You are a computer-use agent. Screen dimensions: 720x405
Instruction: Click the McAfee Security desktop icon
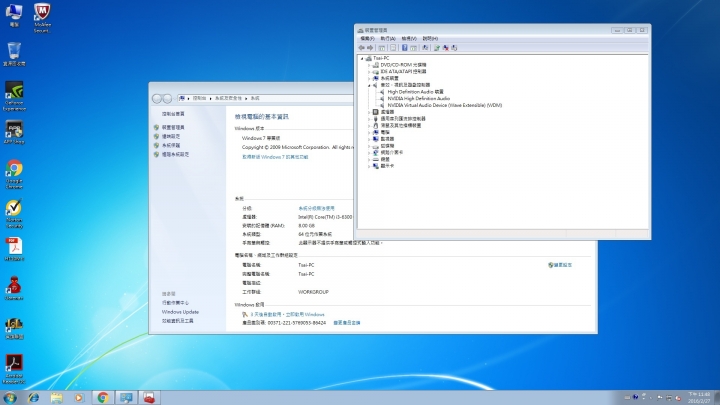click(42, 18)
